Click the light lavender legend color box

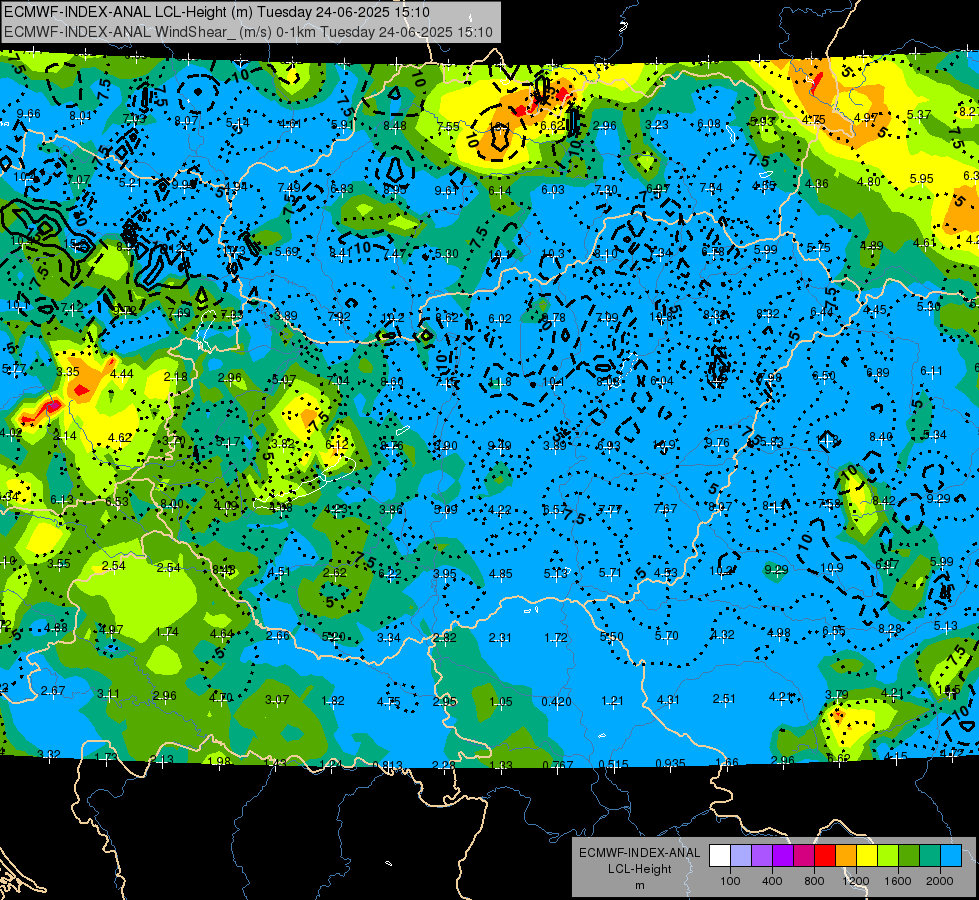tap(741, 856)
